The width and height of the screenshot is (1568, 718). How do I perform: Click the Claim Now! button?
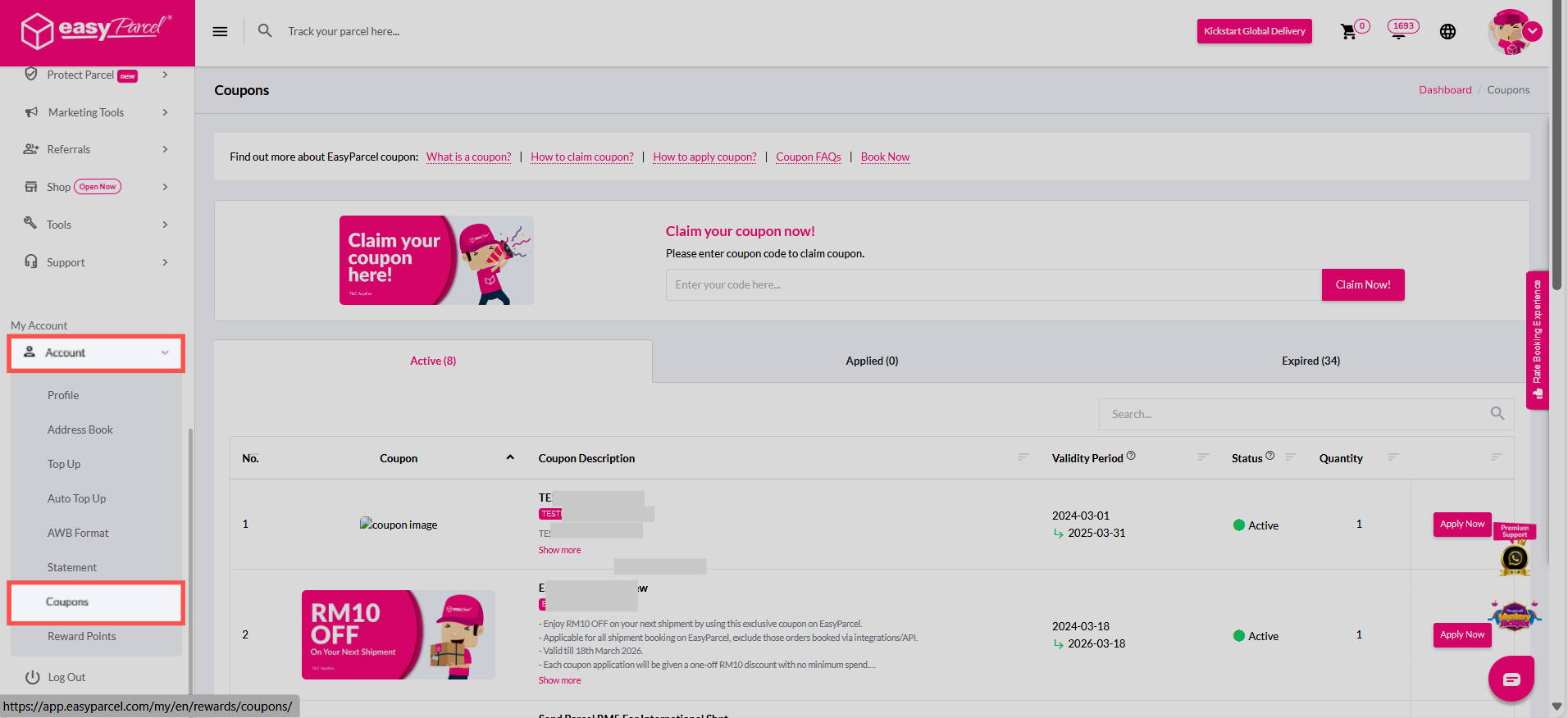tap(1363, 284)
